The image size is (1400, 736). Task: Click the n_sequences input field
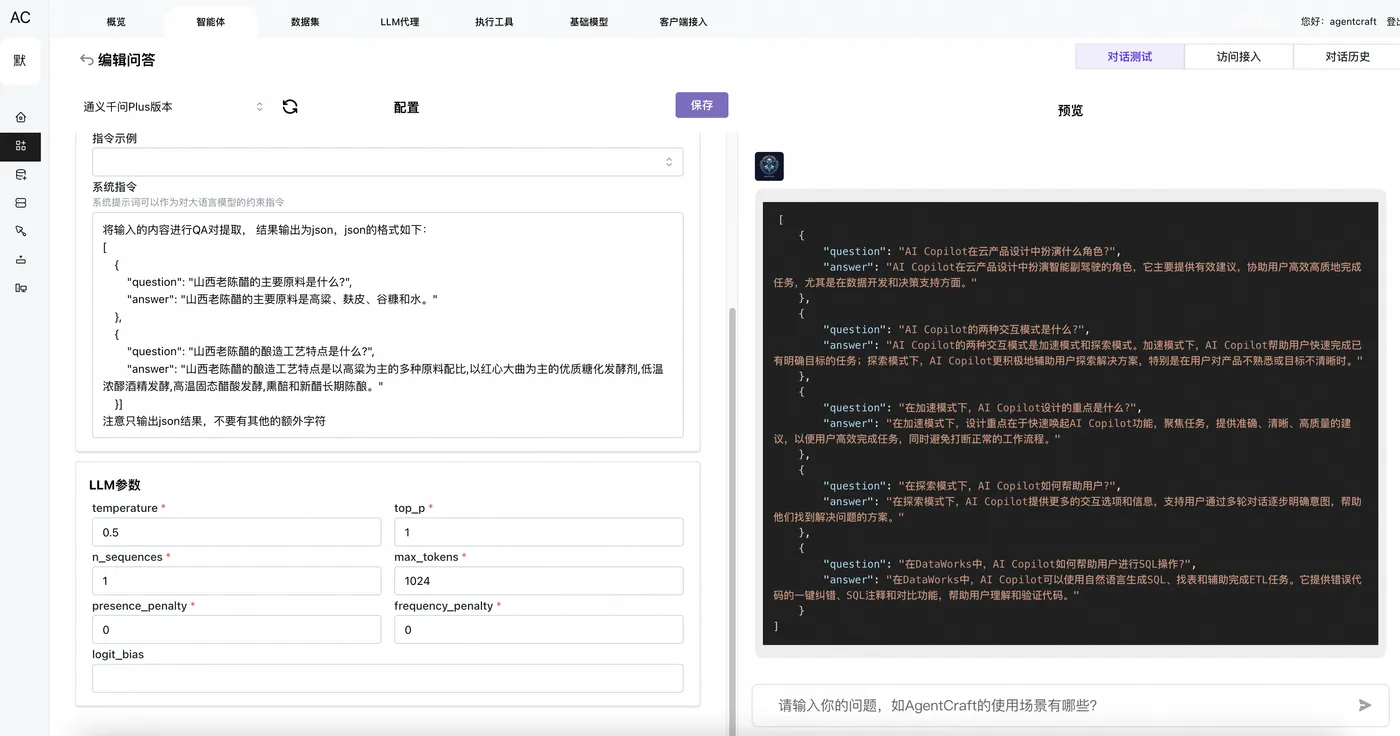click(x=236, y=581)
